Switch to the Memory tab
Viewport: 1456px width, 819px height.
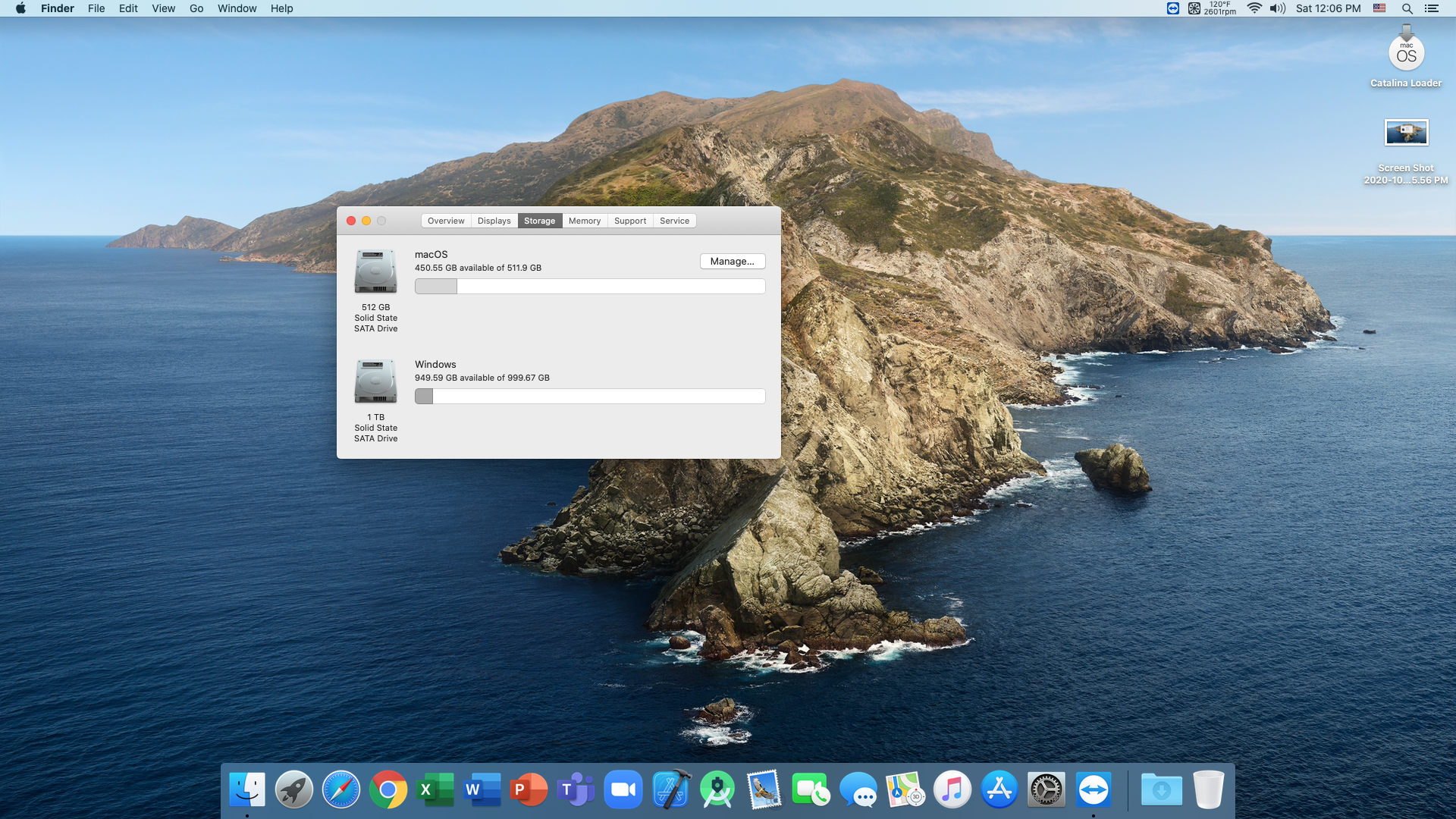click(584, 221)
